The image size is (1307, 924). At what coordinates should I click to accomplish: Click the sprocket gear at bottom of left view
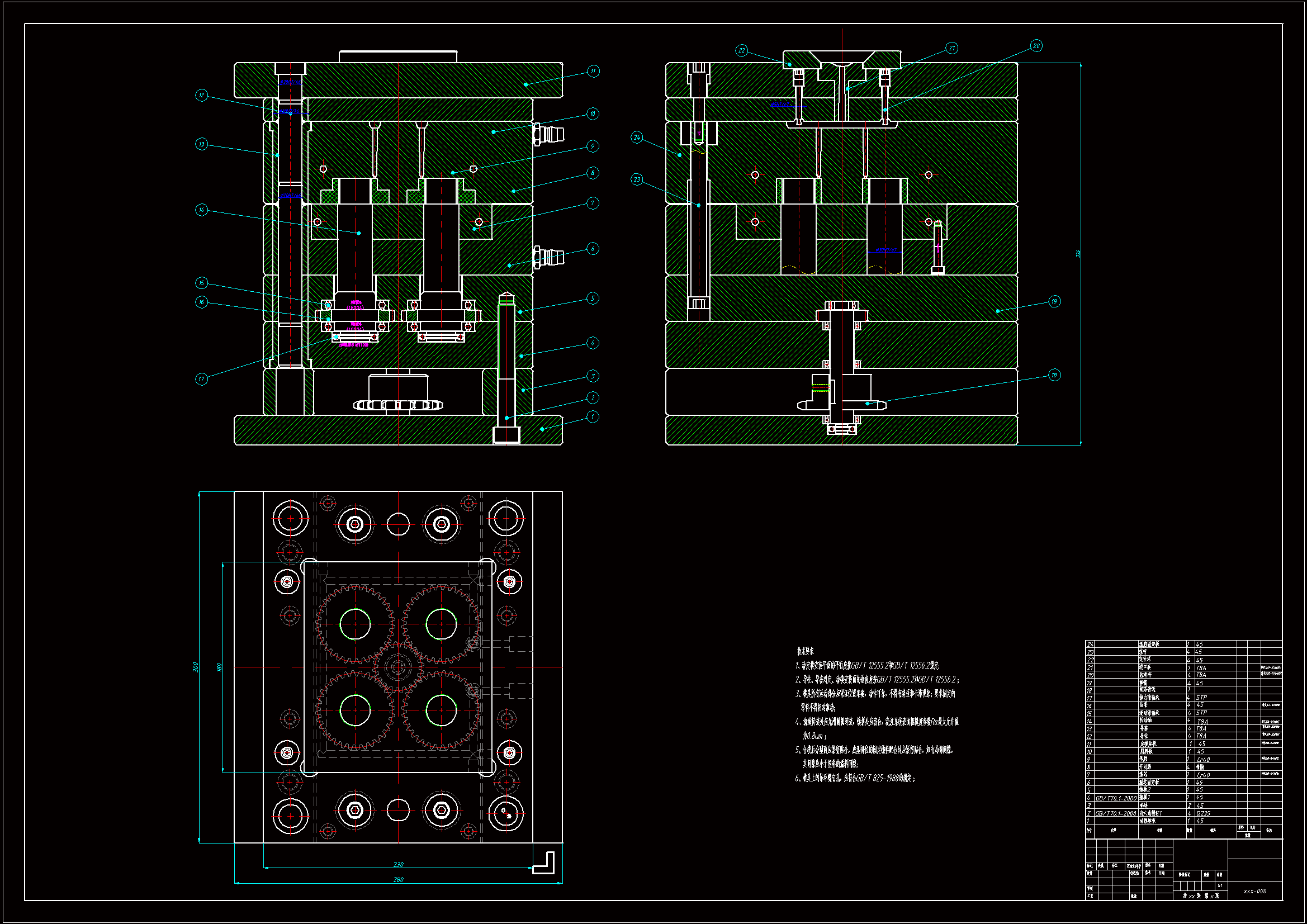pyautogui.click(x=398, y=405)
